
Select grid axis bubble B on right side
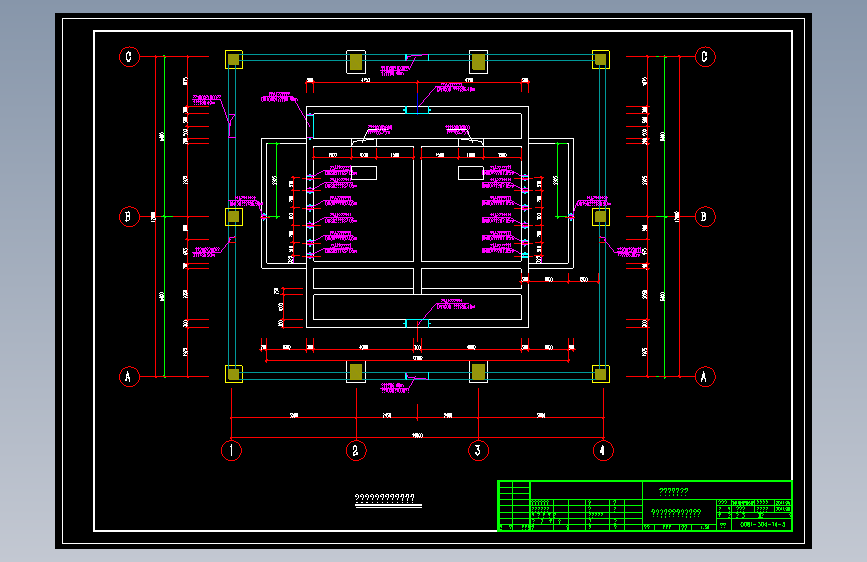[705, 216]
